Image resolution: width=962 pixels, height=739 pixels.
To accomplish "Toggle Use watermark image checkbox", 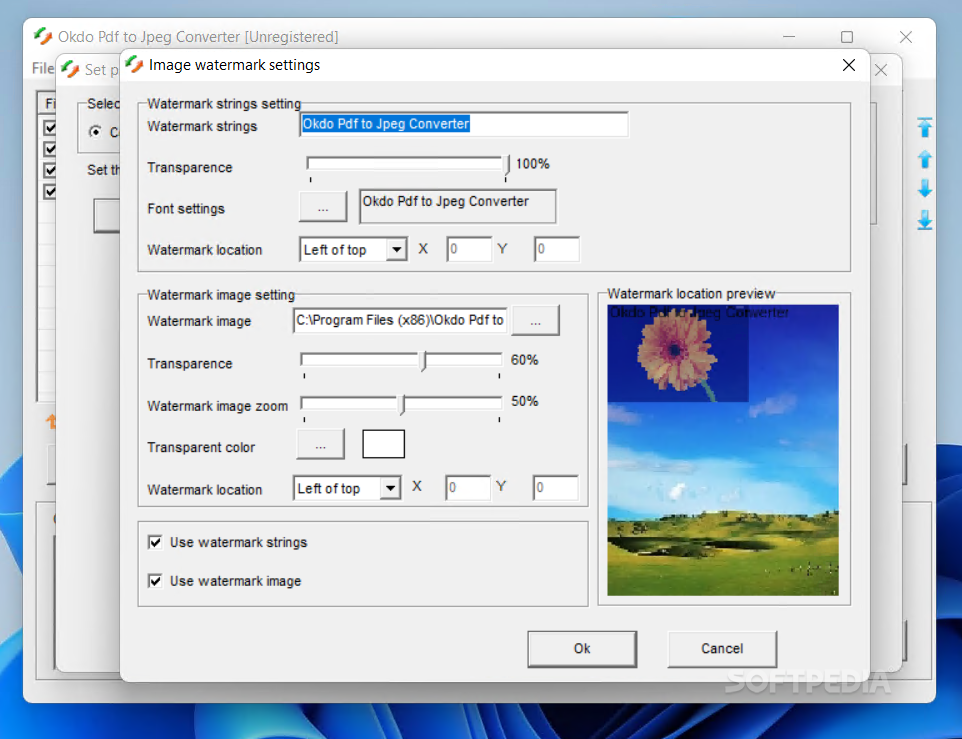I will [x=155, y=581].
